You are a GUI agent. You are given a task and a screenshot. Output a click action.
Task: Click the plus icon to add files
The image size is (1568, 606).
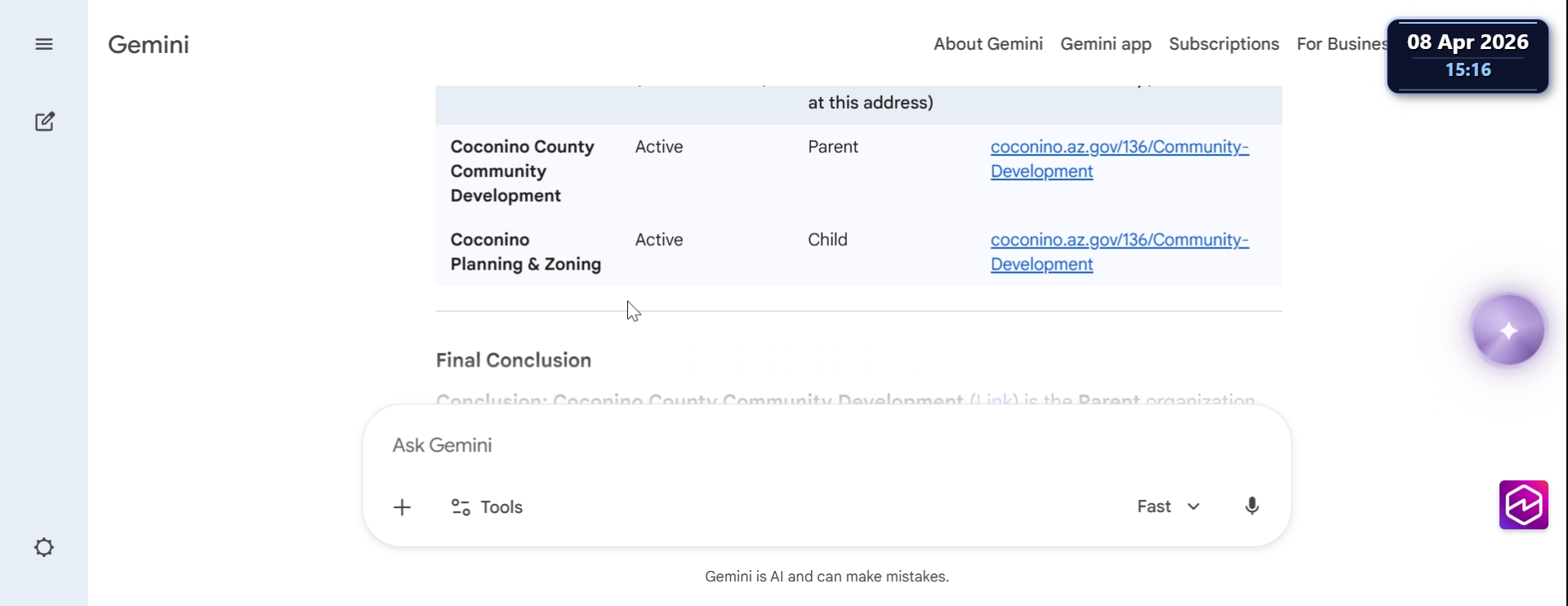(402, 507)
